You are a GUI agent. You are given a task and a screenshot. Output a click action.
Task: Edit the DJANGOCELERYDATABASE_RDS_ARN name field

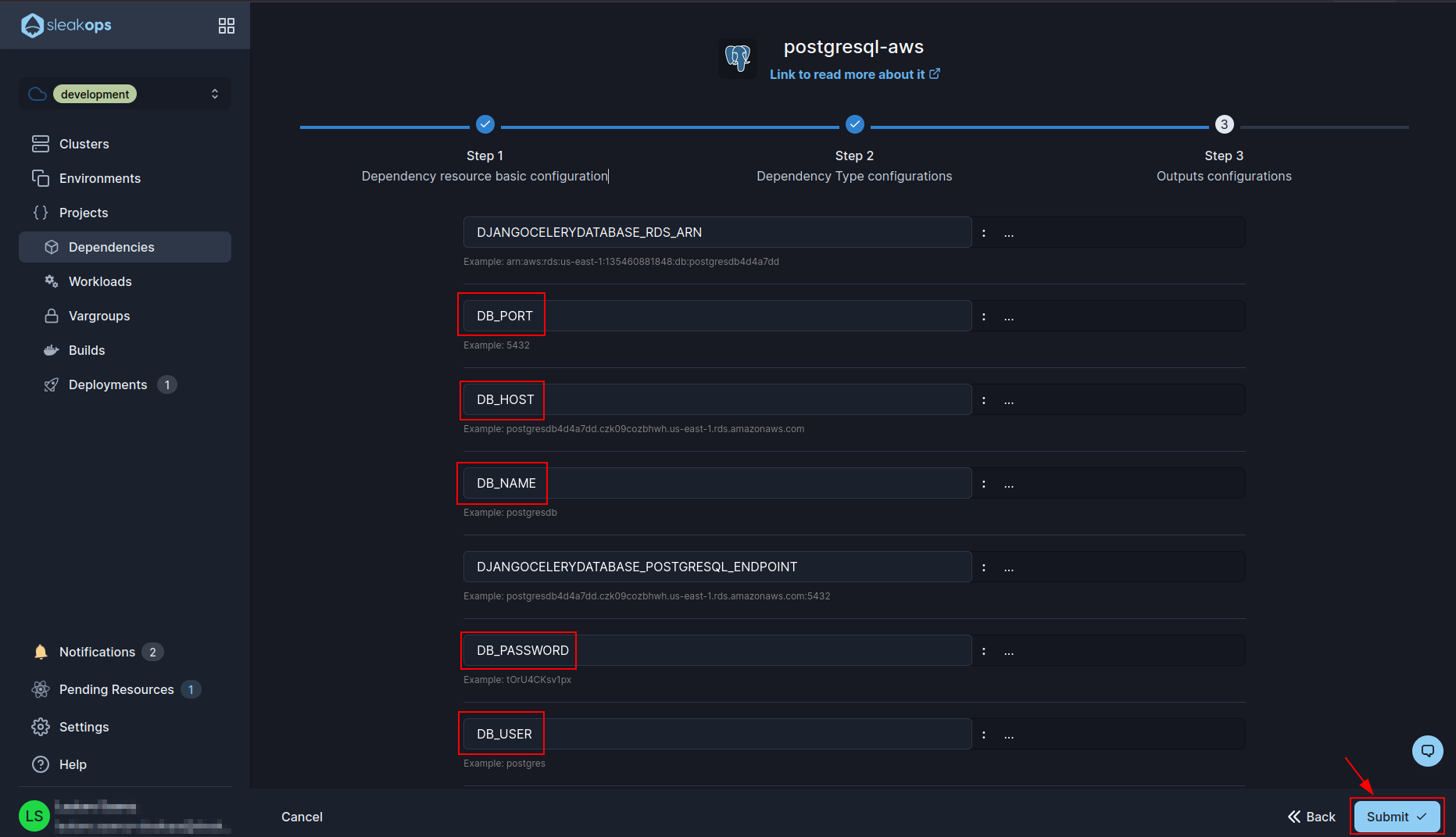click(717, 232)
